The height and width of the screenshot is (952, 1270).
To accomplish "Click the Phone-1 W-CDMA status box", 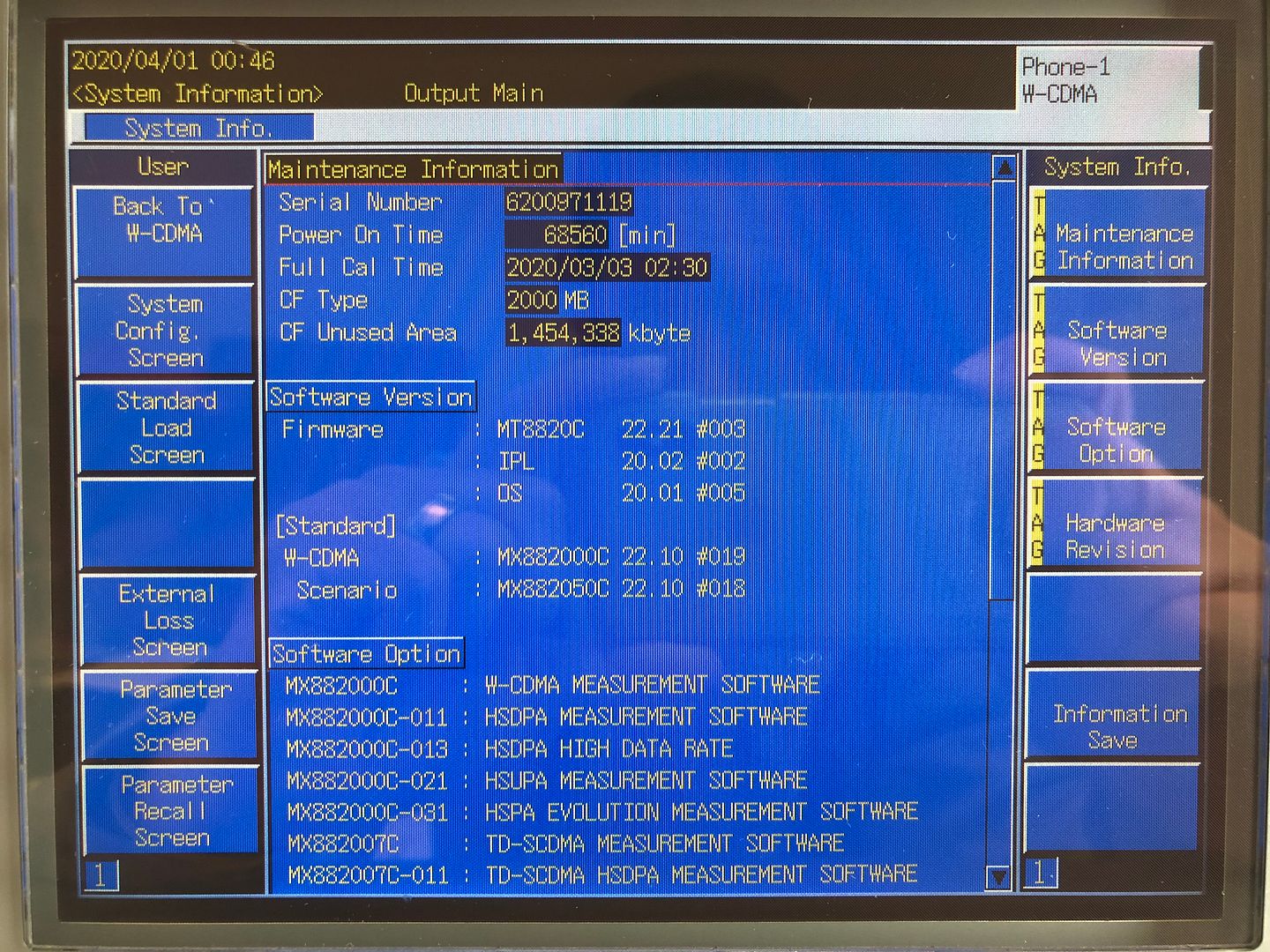I will coord(1108,79).
